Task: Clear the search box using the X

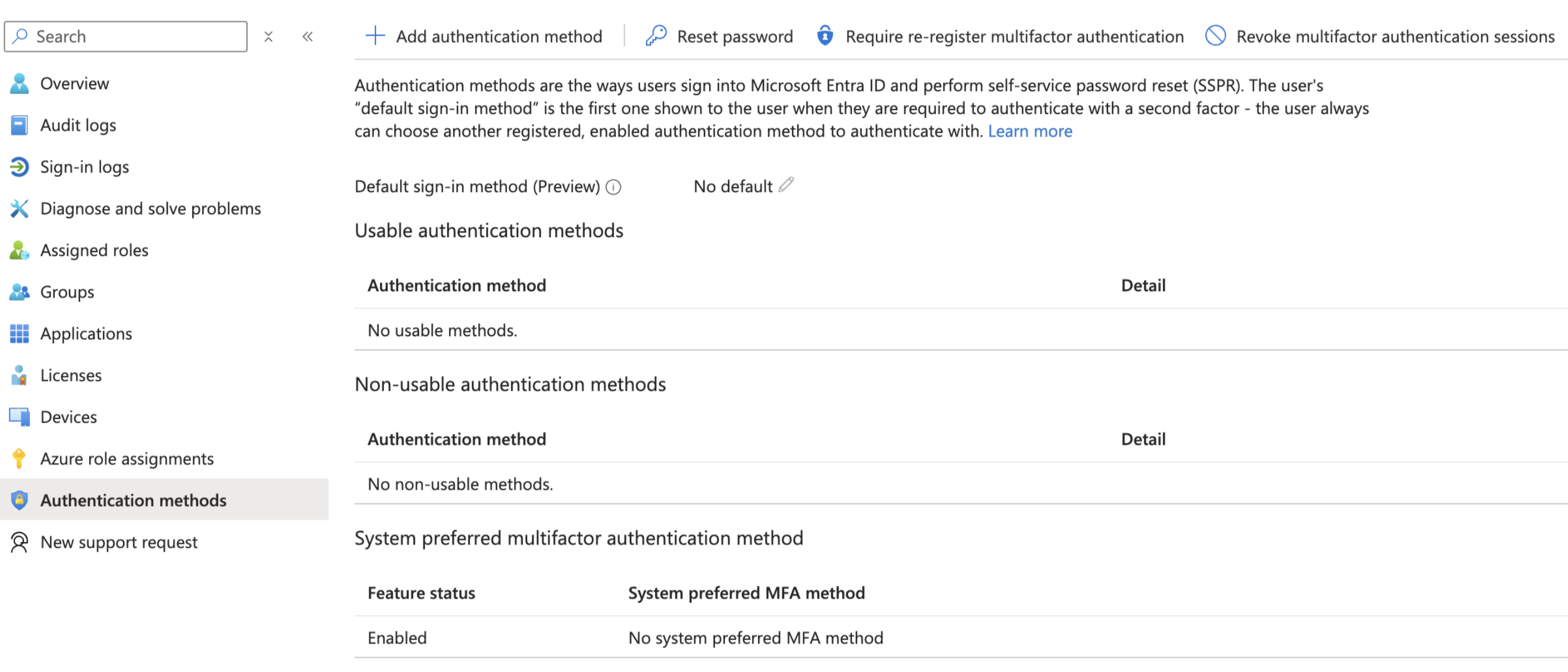Action: coord(268,36)
